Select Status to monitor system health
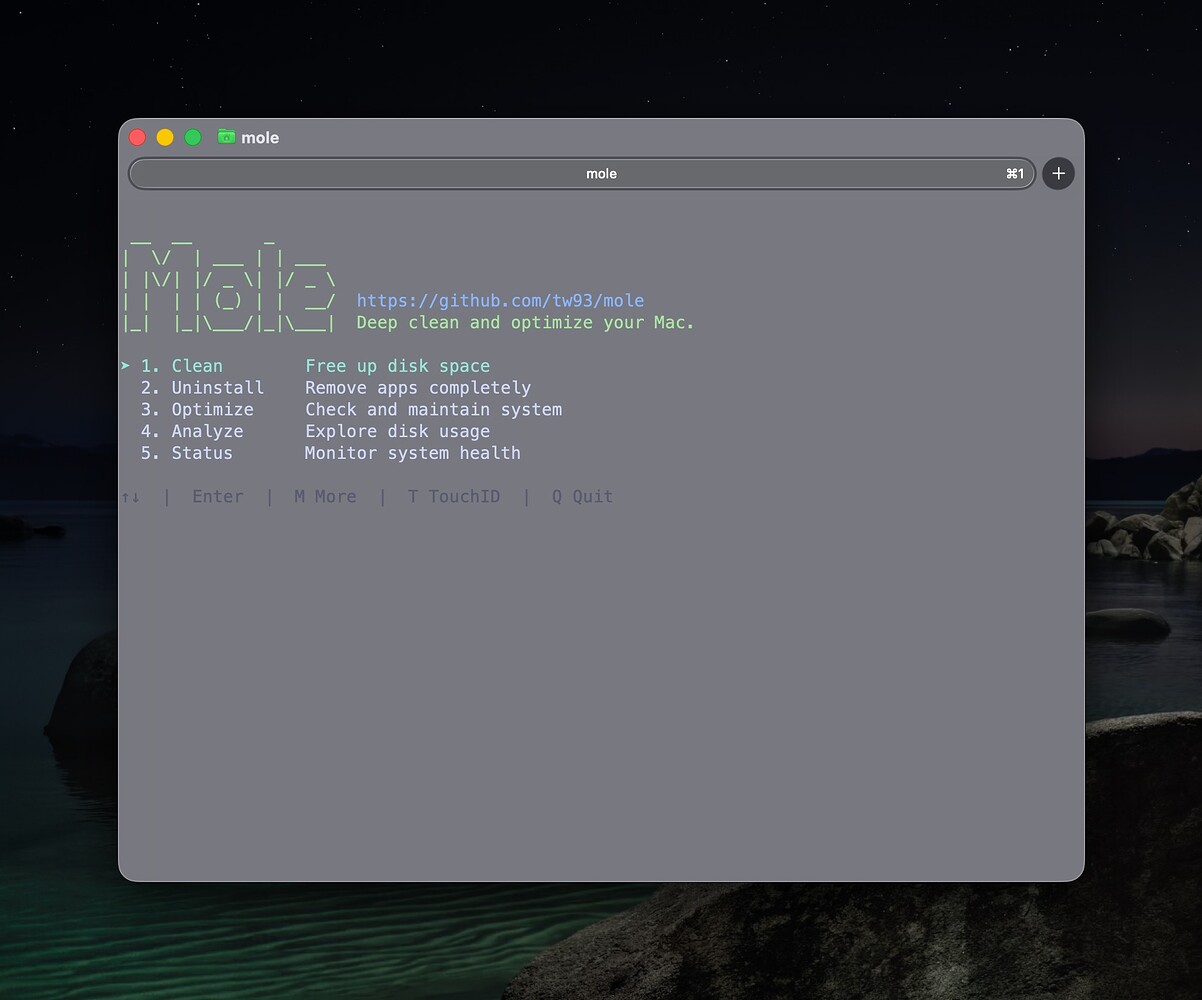 201,453
